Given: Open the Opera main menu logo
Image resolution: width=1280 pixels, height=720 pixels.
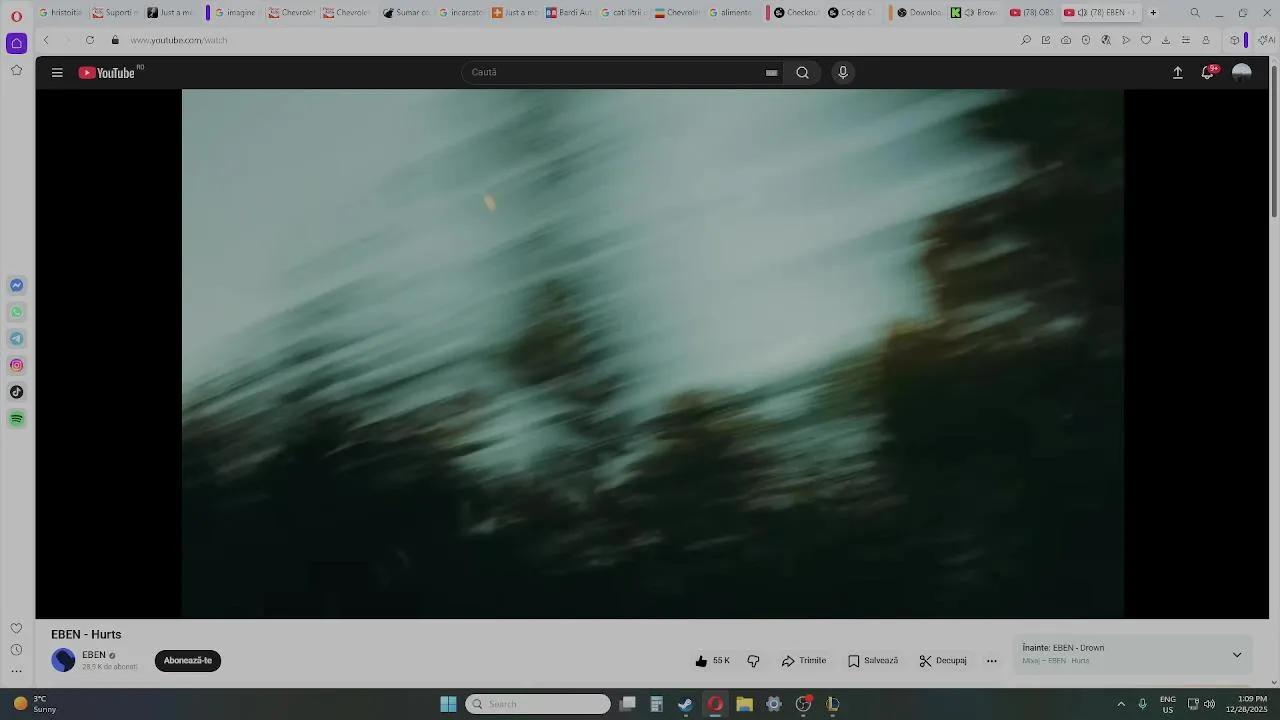Looking at the screenshot, I should (x=16, y=15).
